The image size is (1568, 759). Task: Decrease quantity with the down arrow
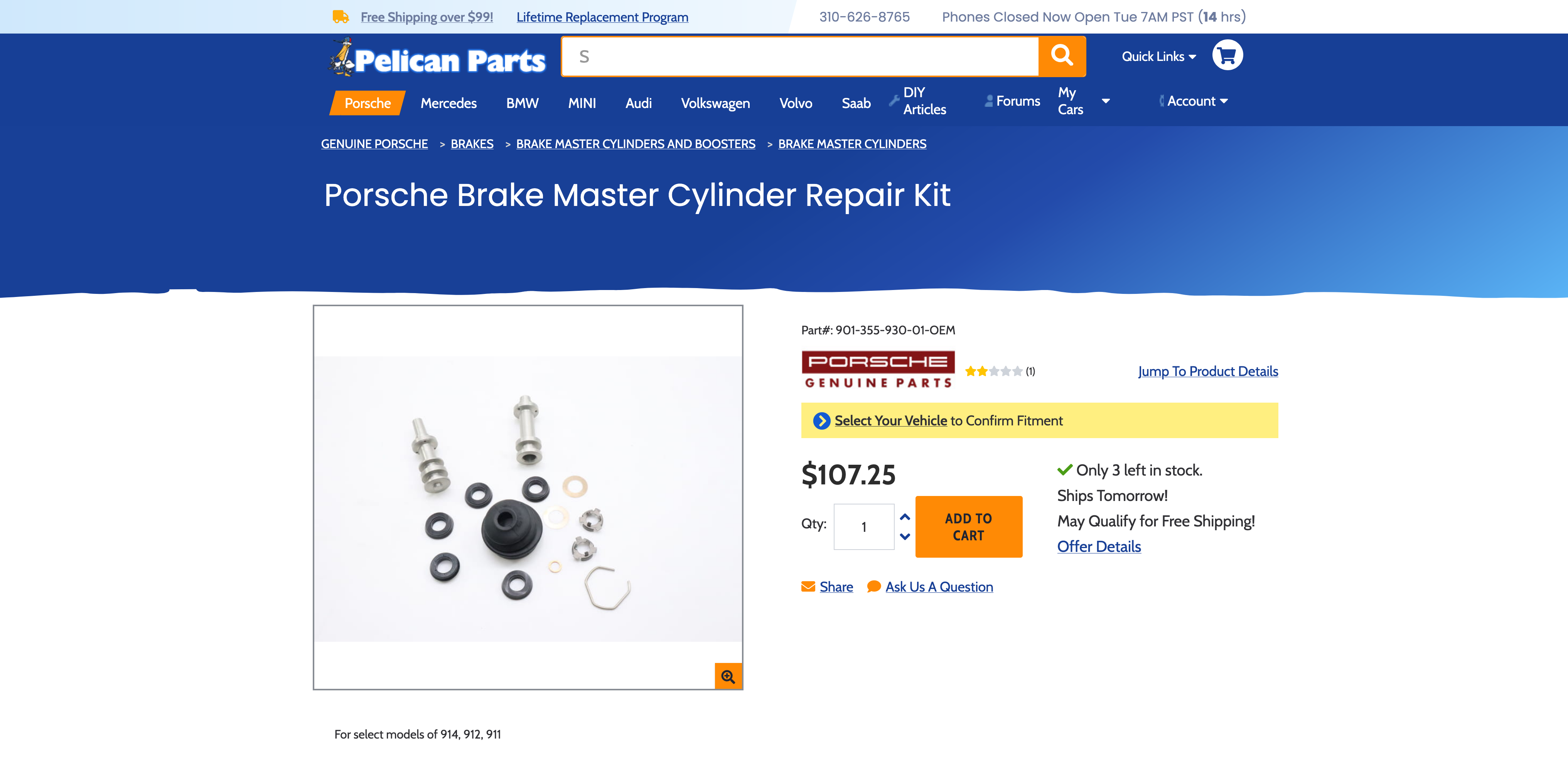click(x=905, y=536)
